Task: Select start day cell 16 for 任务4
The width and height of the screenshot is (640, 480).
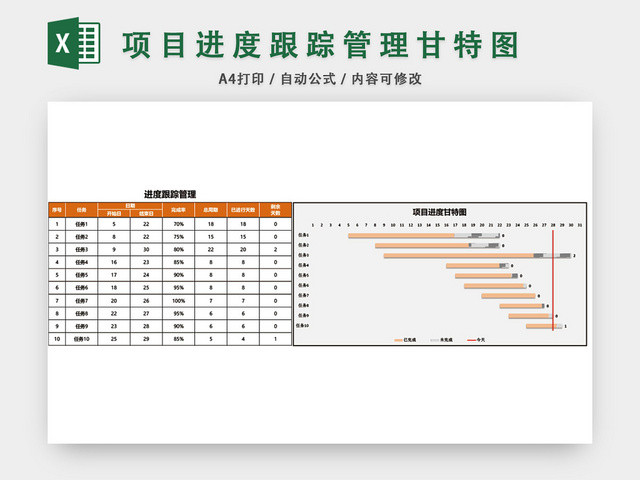Action: 114,262
